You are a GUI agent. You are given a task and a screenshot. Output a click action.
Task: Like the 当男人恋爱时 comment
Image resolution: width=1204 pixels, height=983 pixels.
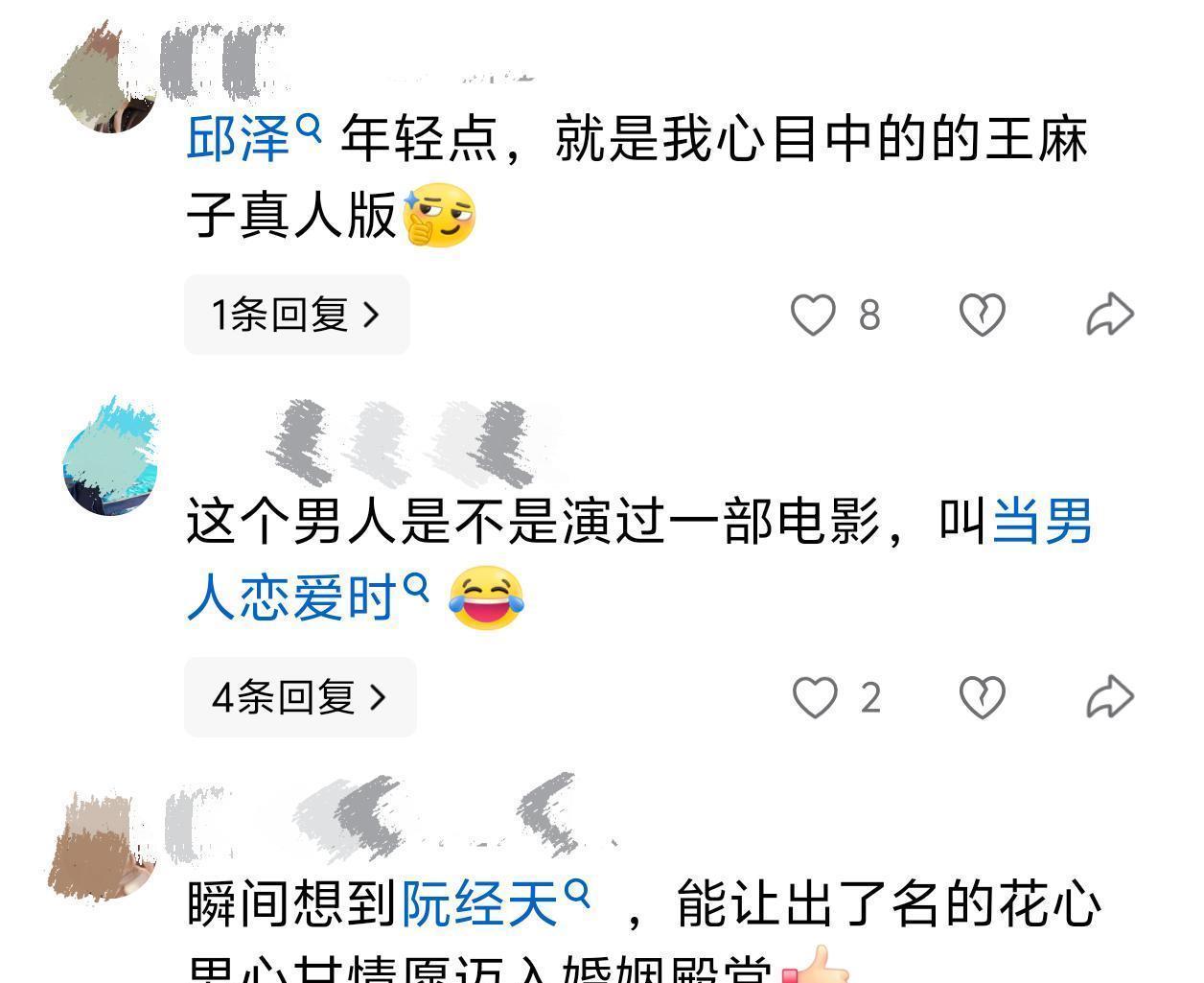click(x=815, y=697)
